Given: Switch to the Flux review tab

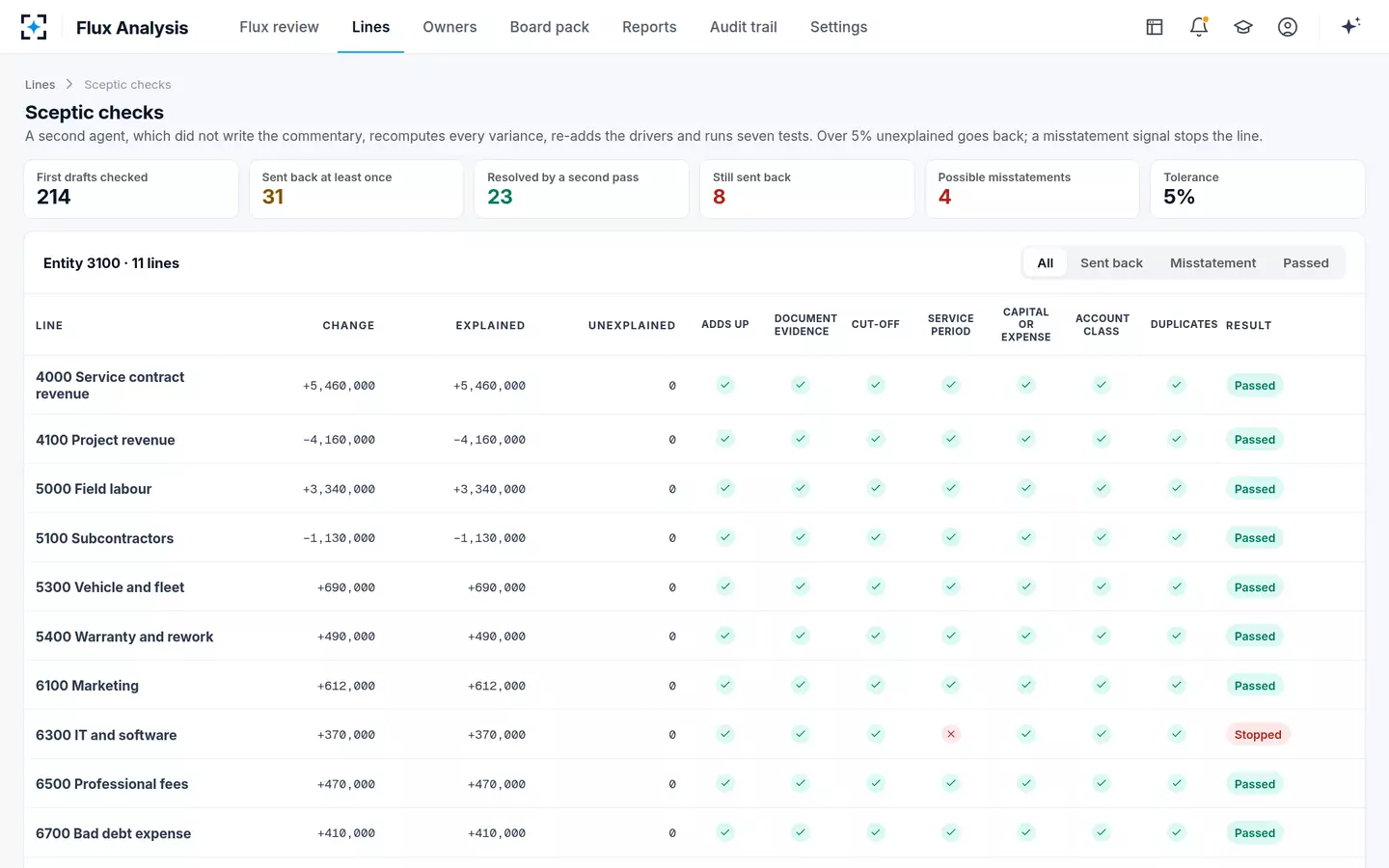Looking at the screenshot, I should tap(279, 27).
